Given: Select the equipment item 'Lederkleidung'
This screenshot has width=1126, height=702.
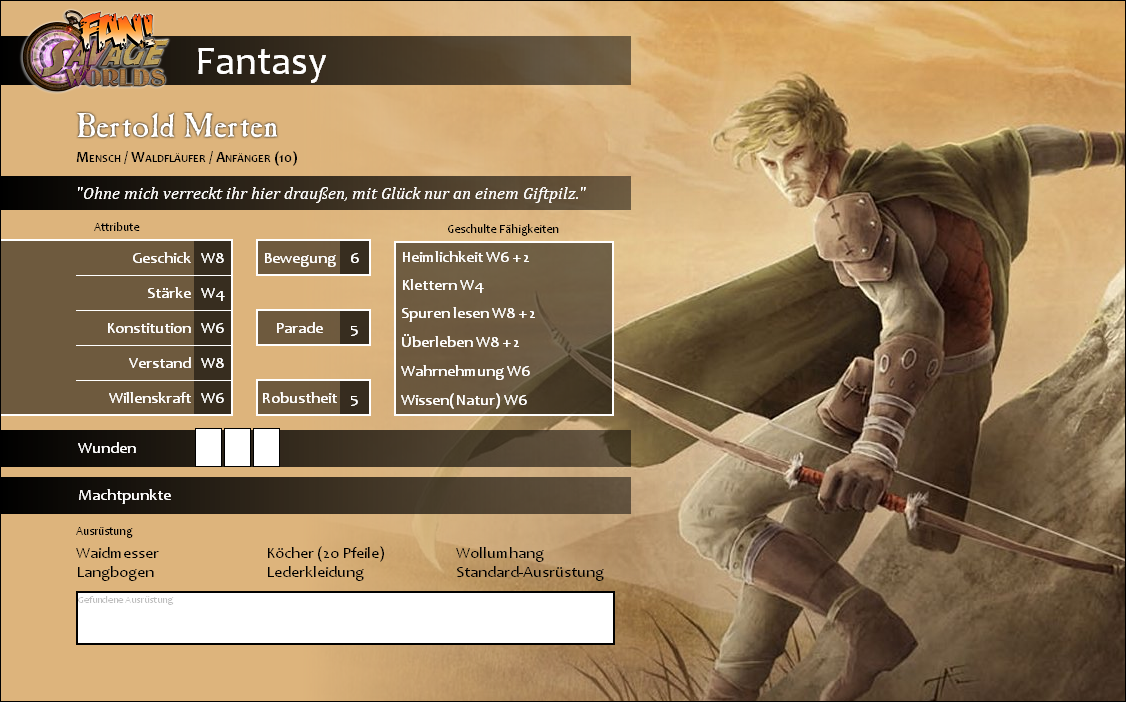Looking at the screenshot, I should [315, 573].
